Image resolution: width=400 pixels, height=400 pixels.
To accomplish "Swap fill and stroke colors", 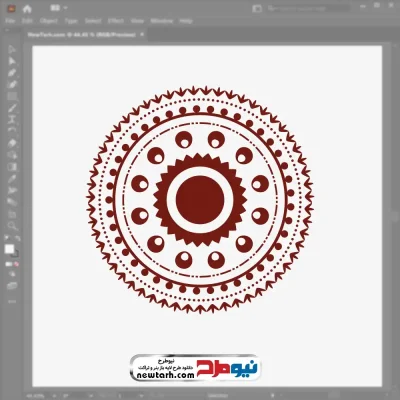I will (x=18, y=238).
